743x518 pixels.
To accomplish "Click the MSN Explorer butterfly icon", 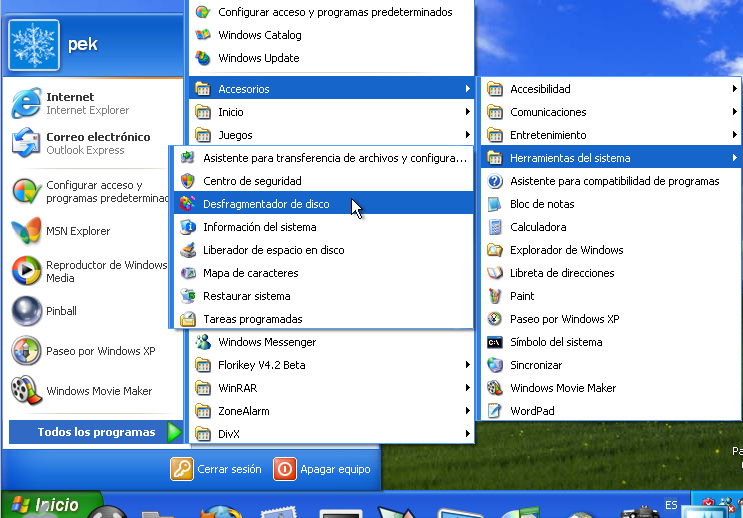I will (x=26, y=231).
